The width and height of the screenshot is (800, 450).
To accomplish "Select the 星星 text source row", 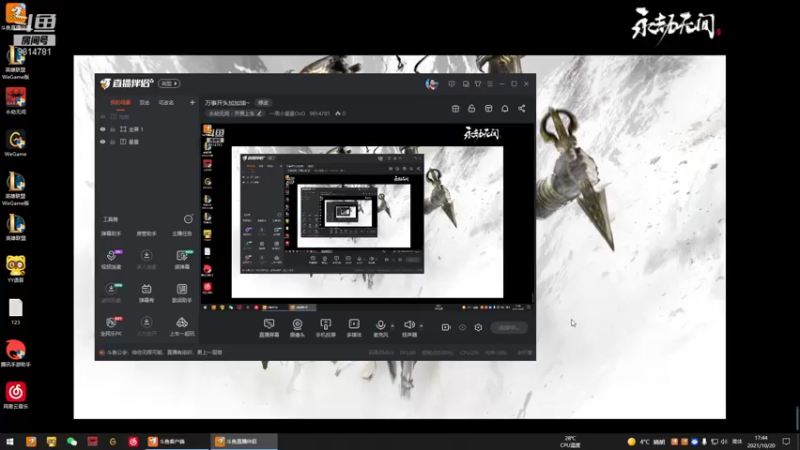I will coord(147,142).
